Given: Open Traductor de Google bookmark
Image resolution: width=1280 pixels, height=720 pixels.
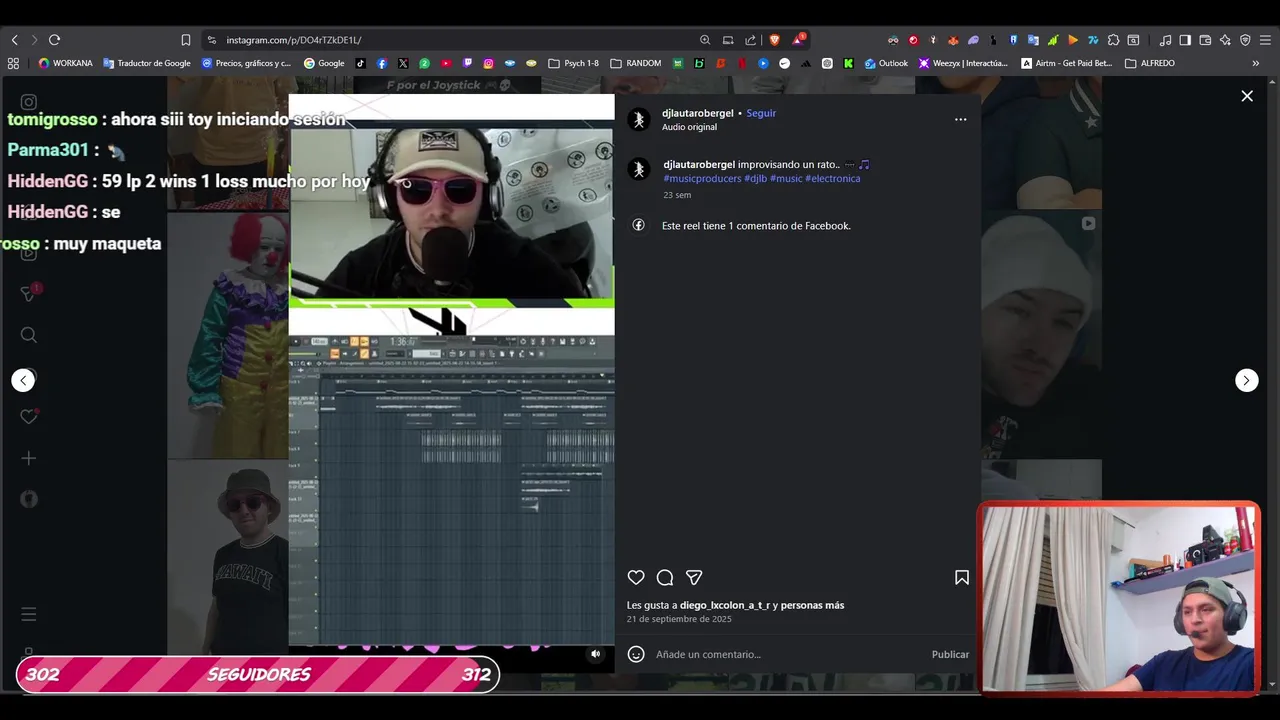Looking at the screenshot, I should click(x=147, y=63).
